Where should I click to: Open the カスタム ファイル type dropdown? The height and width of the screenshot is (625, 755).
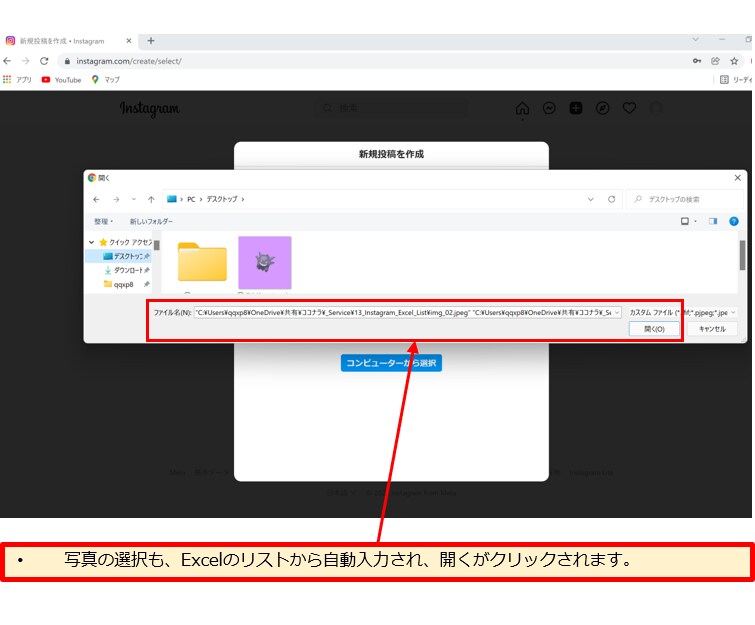click(x=683, y=313)
